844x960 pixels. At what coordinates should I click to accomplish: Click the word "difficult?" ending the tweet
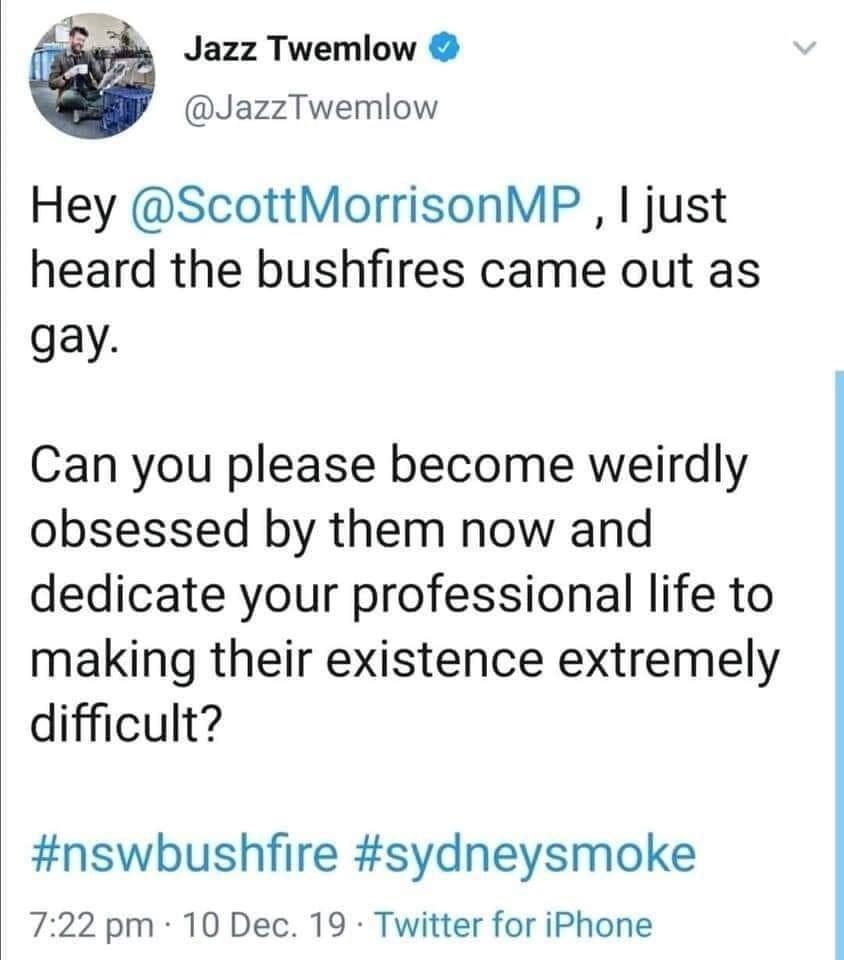pos(124,722)
